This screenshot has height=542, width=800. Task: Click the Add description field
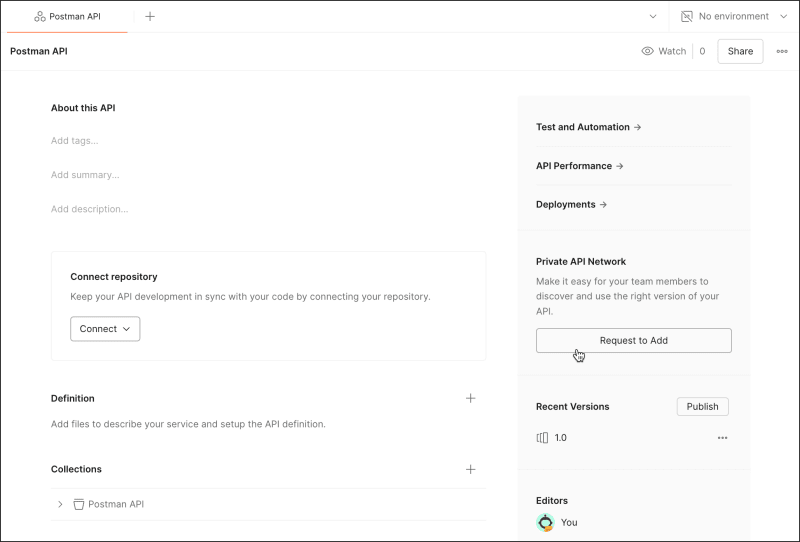coord(89,209)
